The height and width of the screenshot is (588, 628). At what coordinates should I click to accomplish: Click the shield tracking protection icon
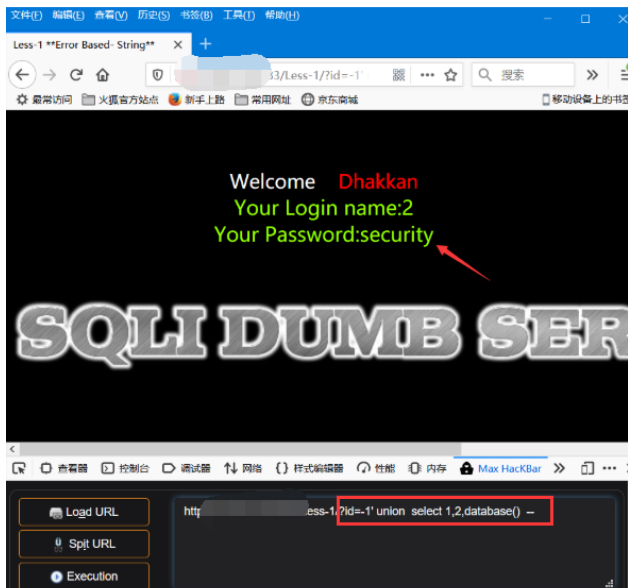pyautogui.click(x=158, y=75)
